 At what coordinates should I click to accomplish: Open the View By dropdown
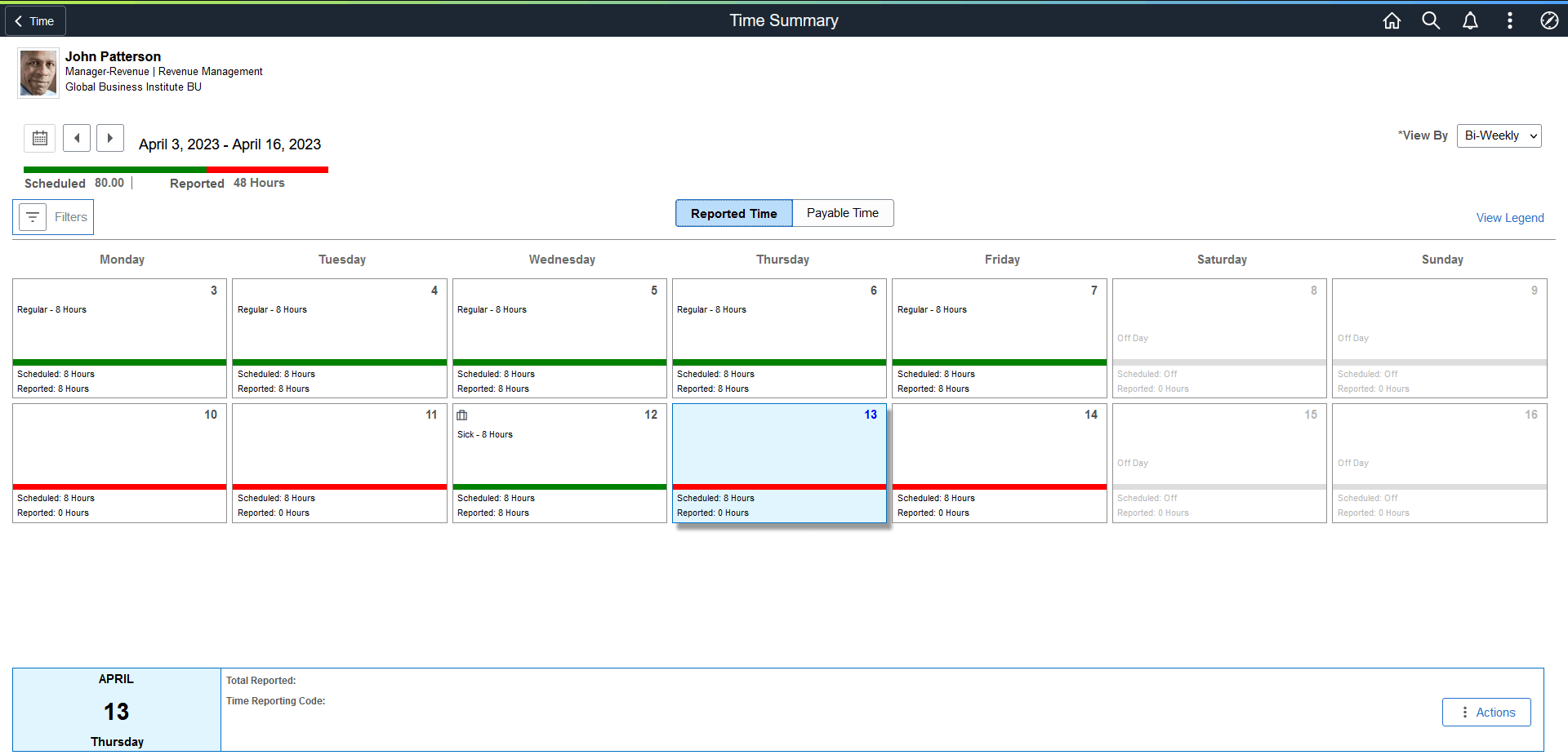click(1499, 135)
